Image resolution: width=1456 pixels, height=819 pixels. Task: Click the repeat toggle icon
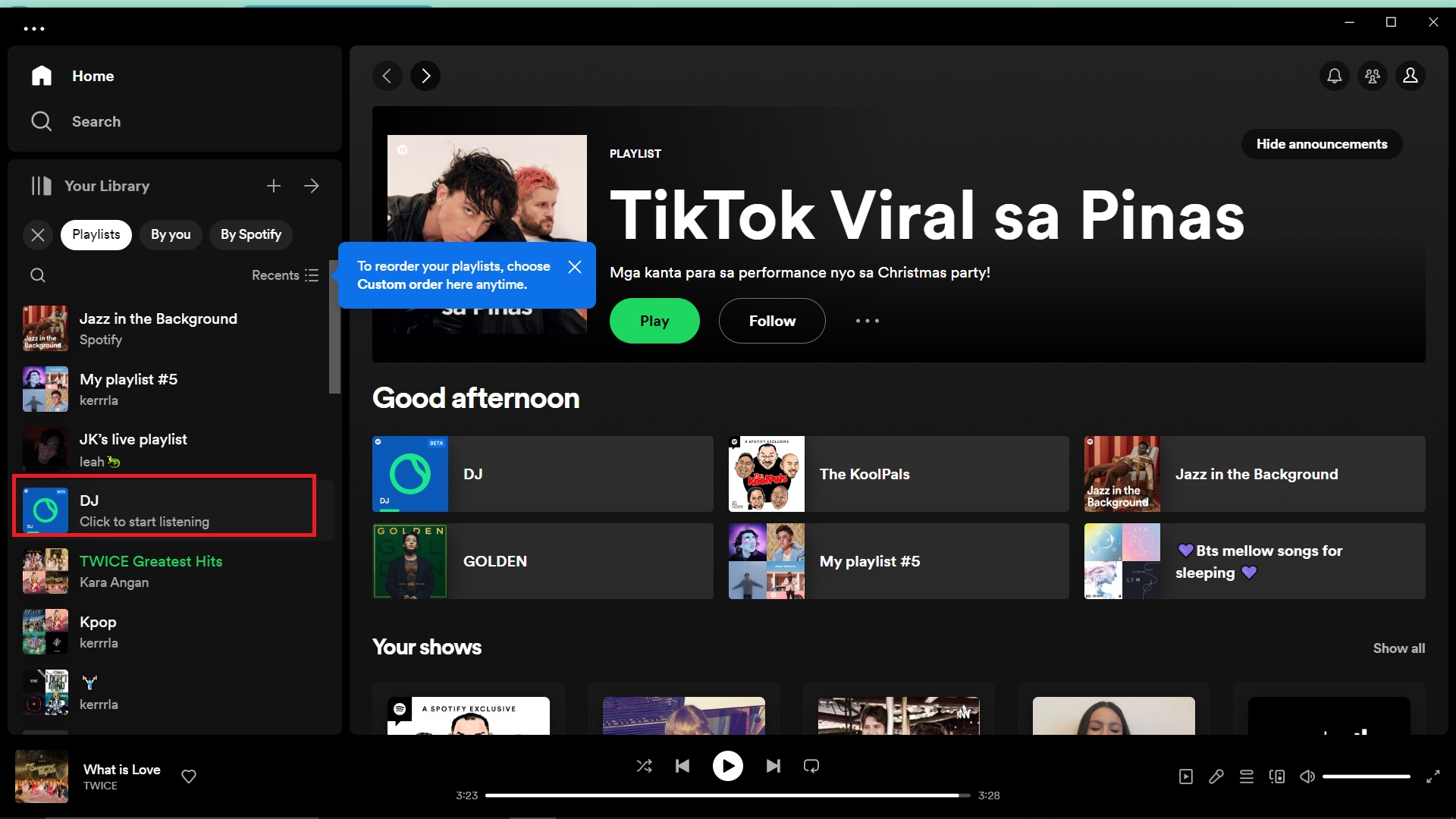(811, 766)
